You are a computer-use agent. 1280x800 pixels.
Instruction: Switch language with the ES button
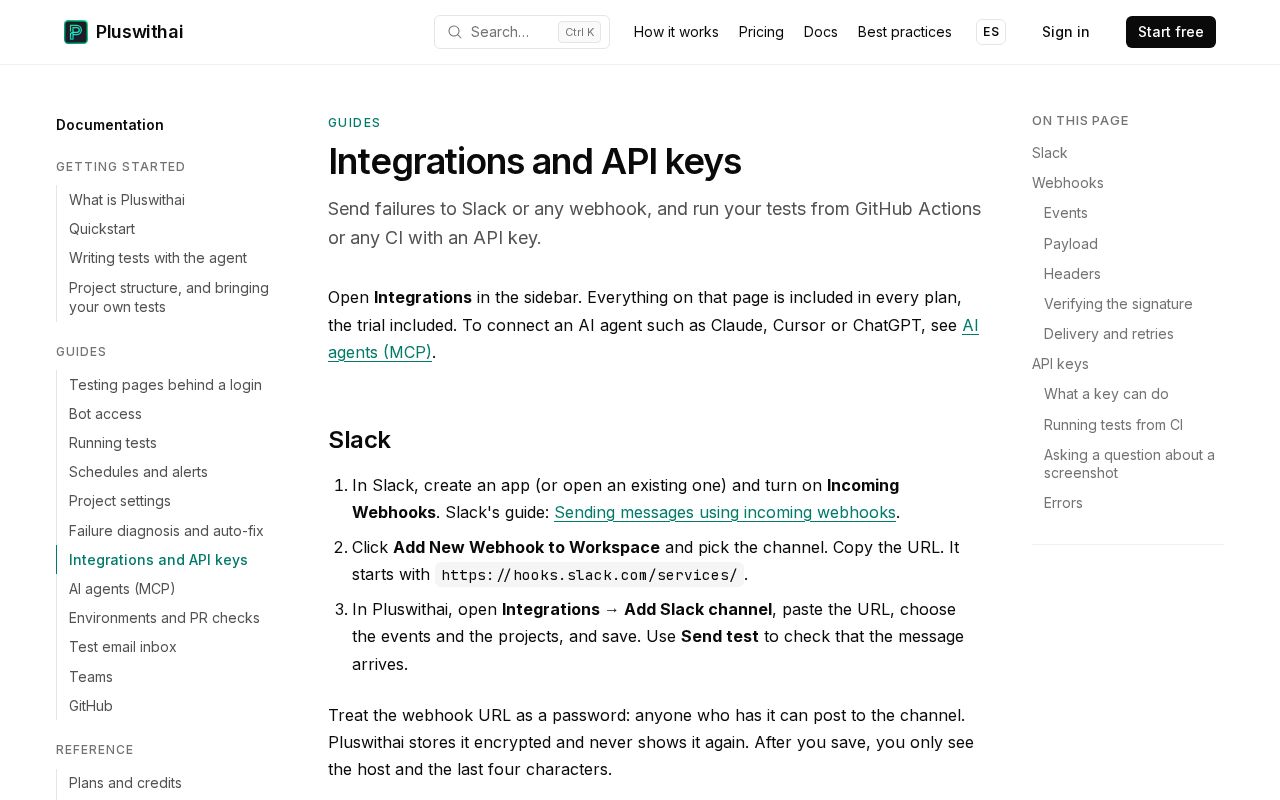[x=991, y=32]
